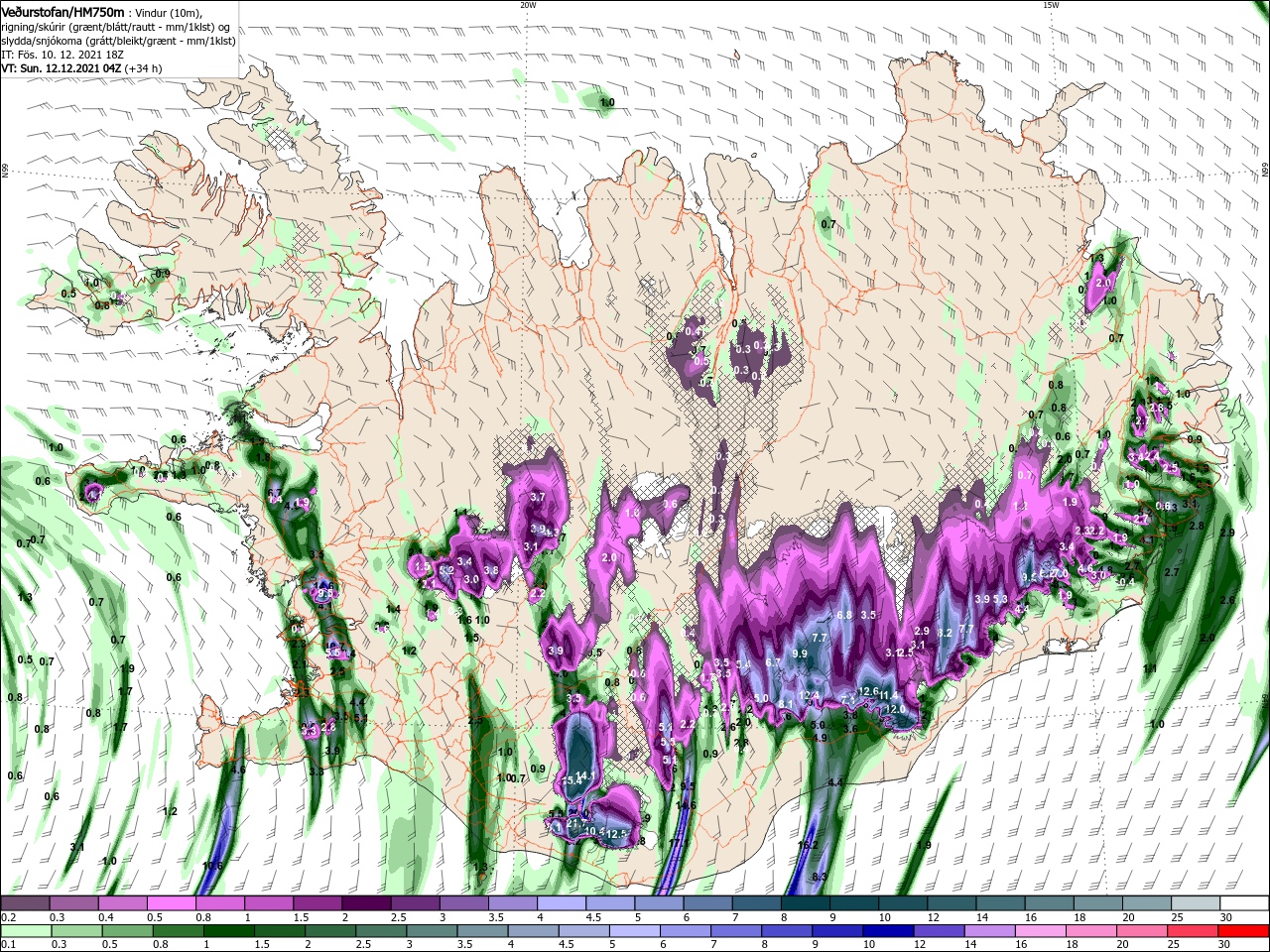Screen dimensions: 1270x952
Task: Click the red rain-scale swatch after 30
Action: pos(1245,930)
